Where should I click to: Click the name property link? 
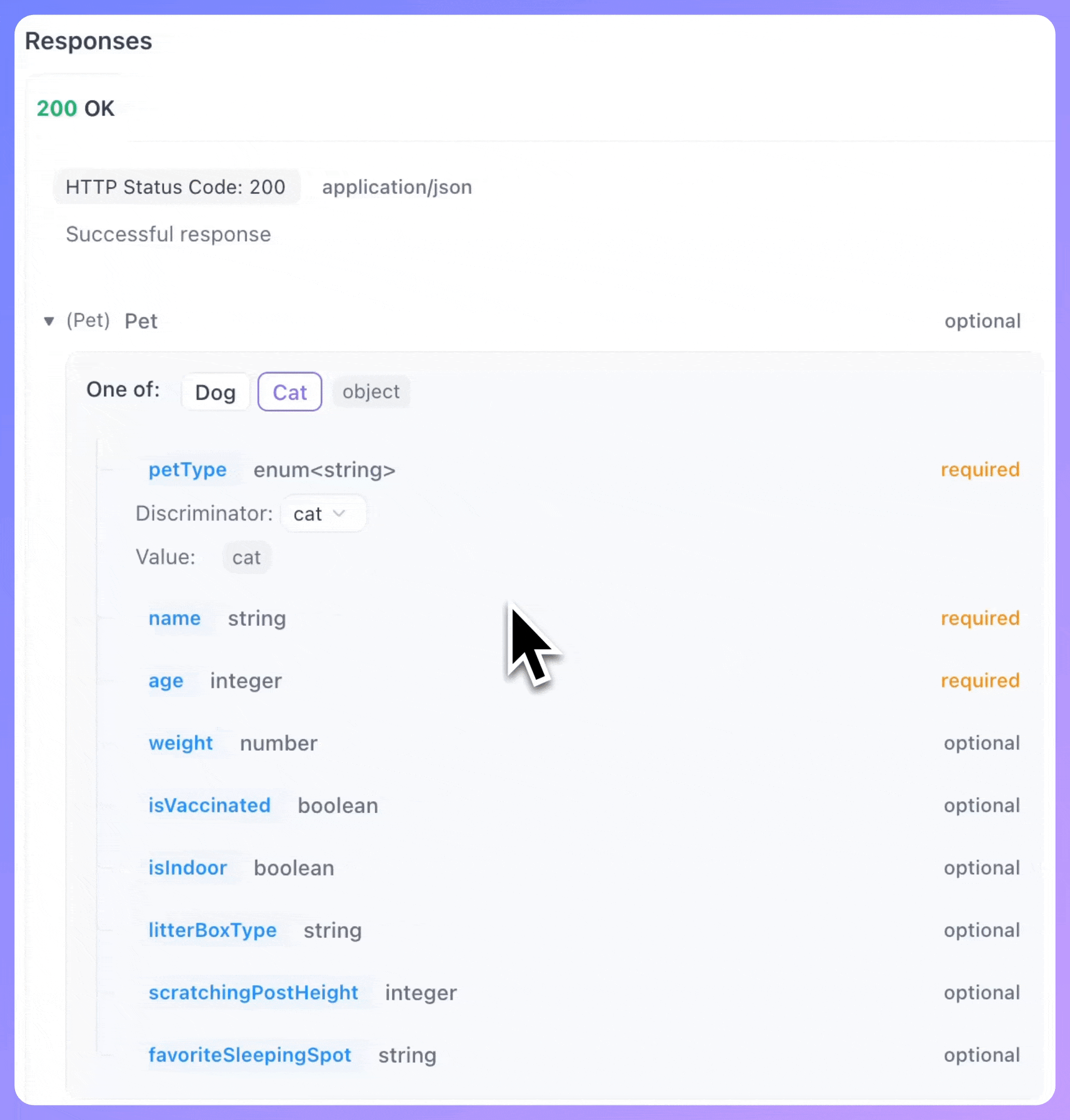pos(175,619)
